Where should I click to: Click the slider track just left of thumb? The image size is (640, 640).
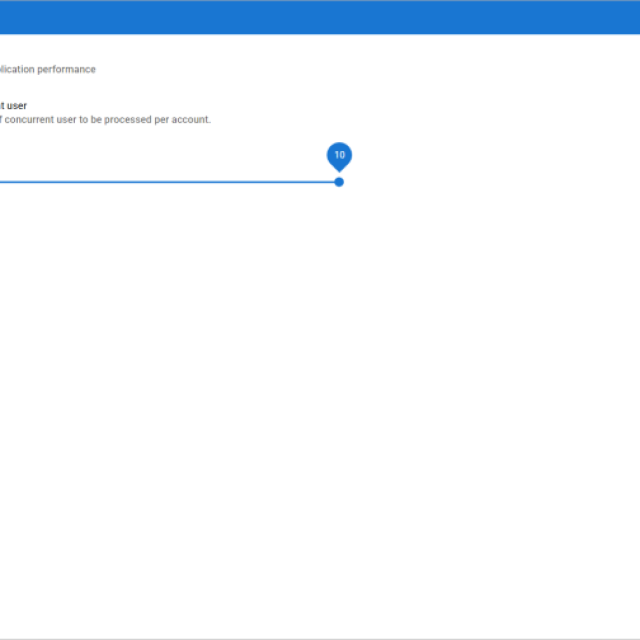[320, 182]
